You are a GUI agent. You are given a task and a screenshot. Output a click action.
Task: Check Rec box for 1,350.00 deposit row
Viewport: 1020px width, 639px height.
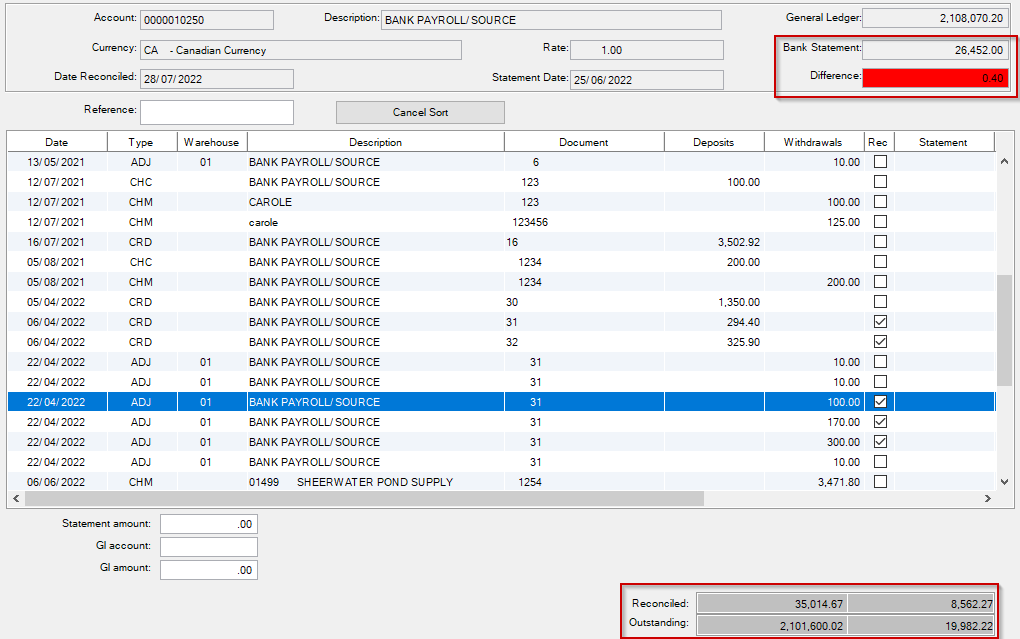[x=880, y=302]
